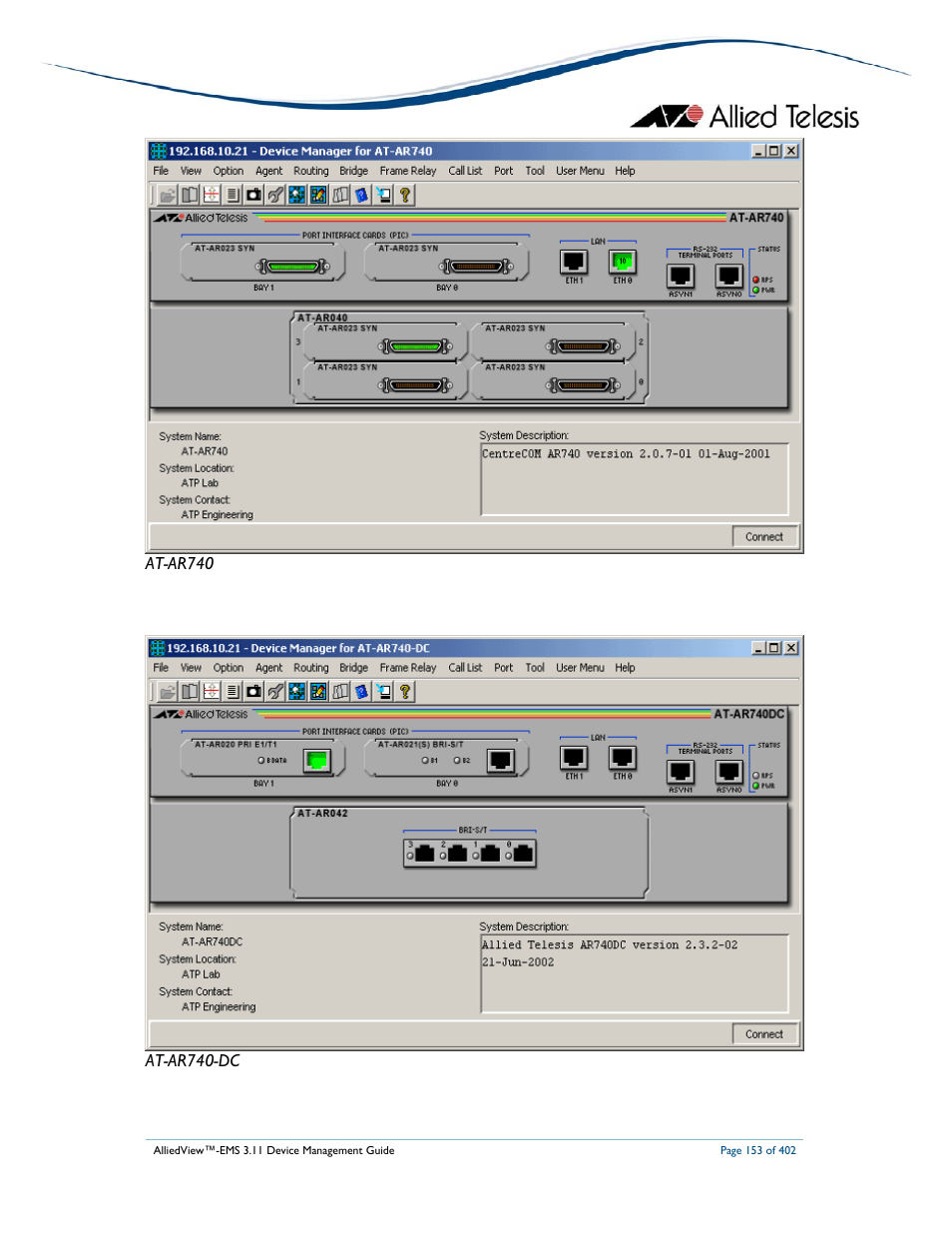The width and height of the screenshot is (952, 1233).
Task: Open the User Menu in the AT-AR740 window
Action: pos(580,171)
